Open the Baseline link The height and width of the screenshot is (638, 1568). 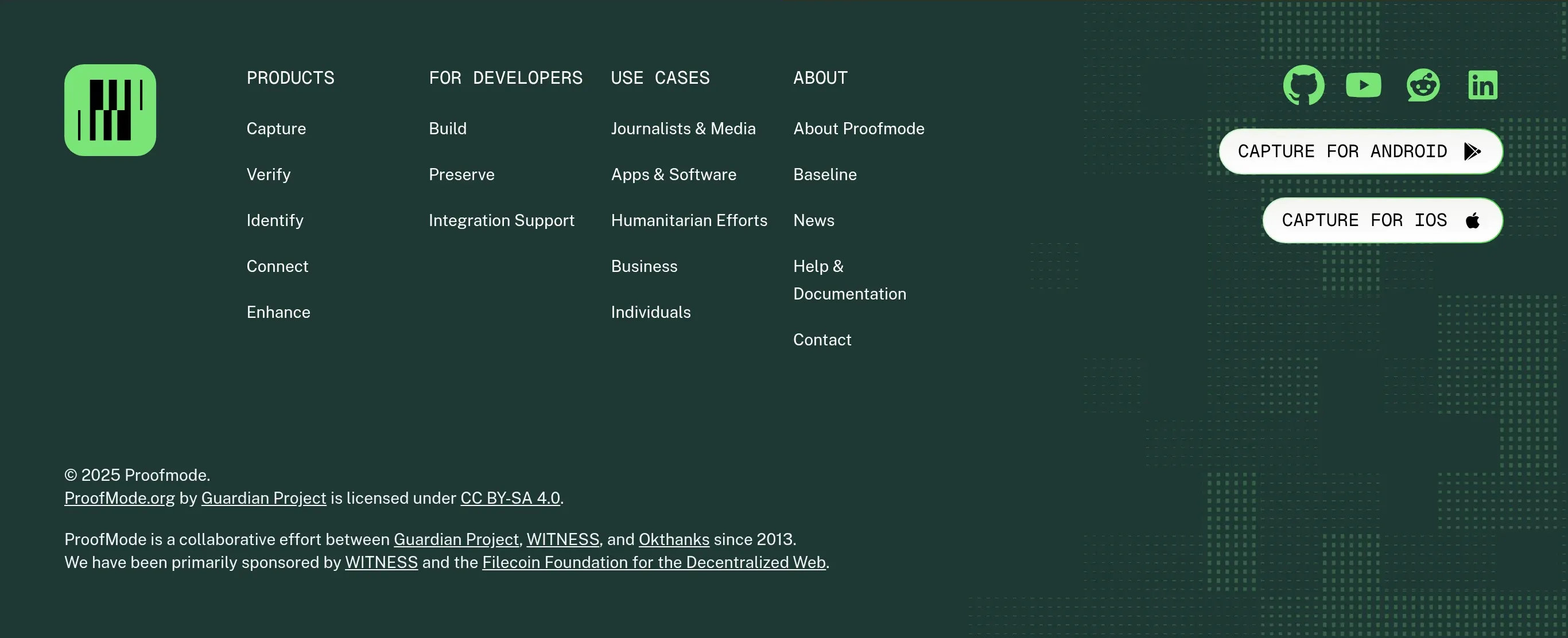click(x=825, y=174)
